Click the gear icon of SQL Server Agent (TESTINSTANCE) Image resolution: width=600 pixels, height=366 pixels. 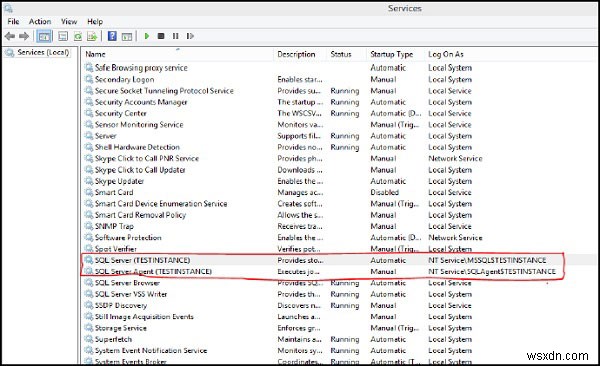89,271
